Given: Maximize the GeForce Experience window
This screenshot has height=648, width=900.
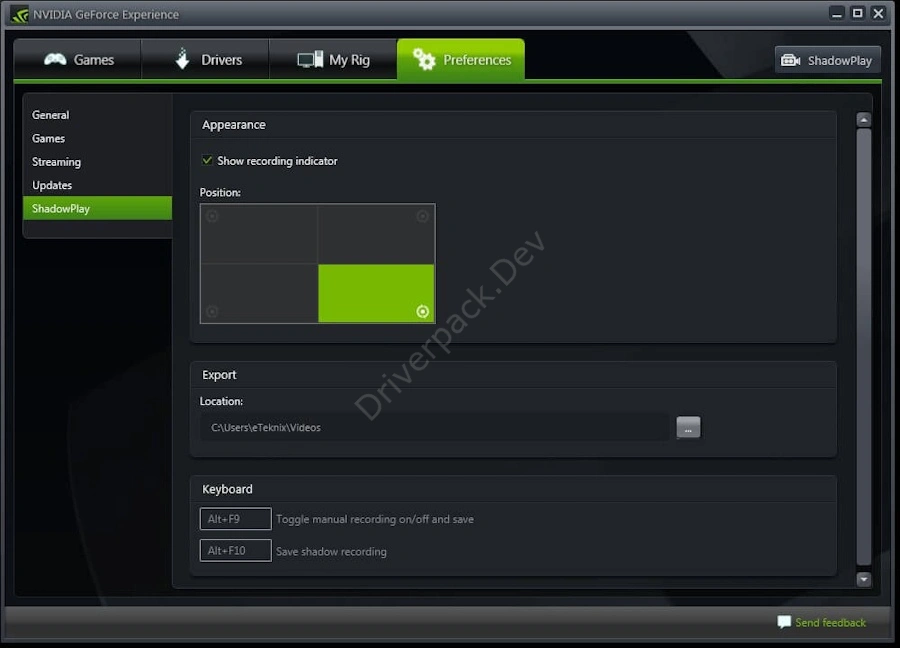Looking at the screenshot, I should (x=858, y=13).
